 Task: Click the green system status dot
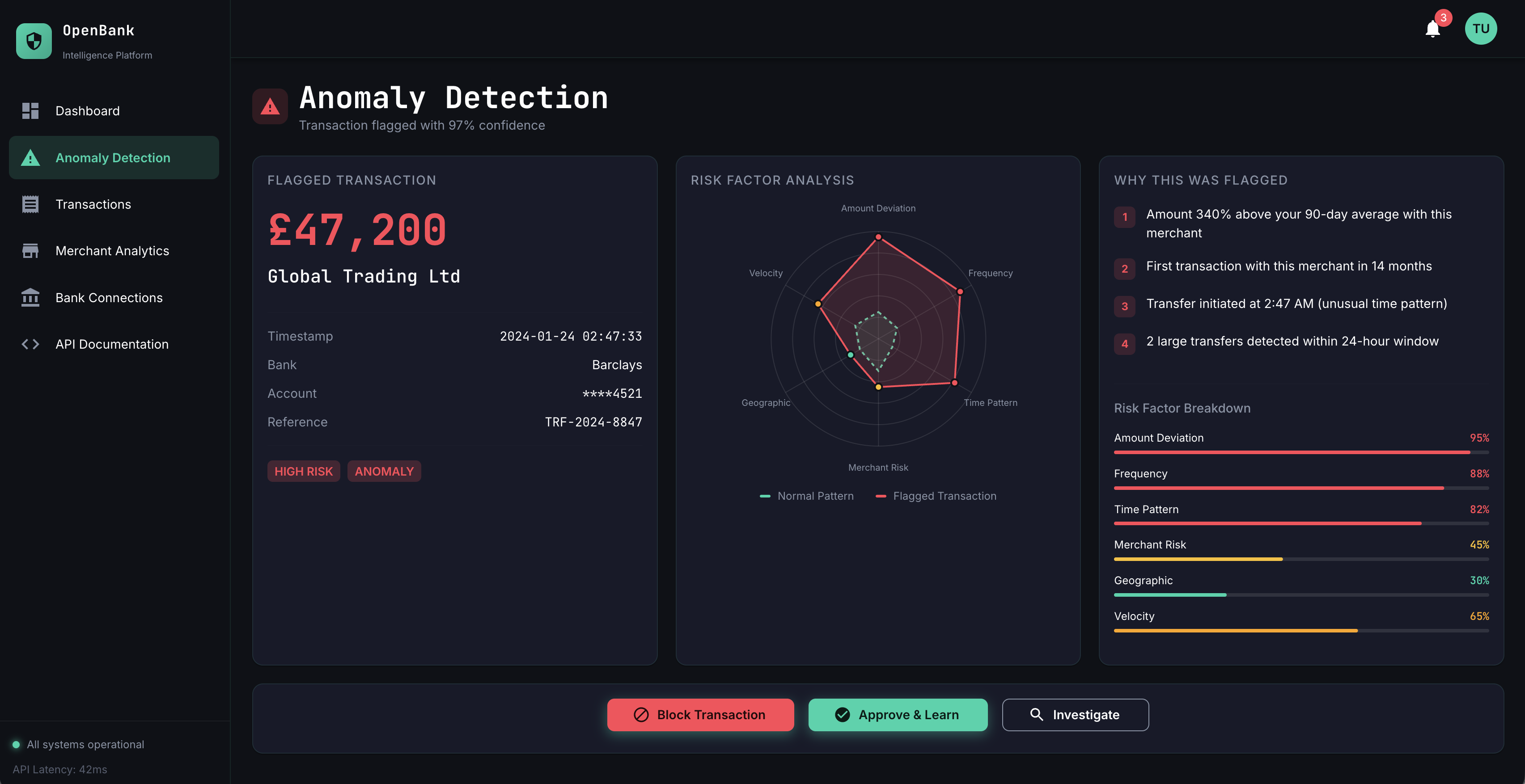point(16,744)
